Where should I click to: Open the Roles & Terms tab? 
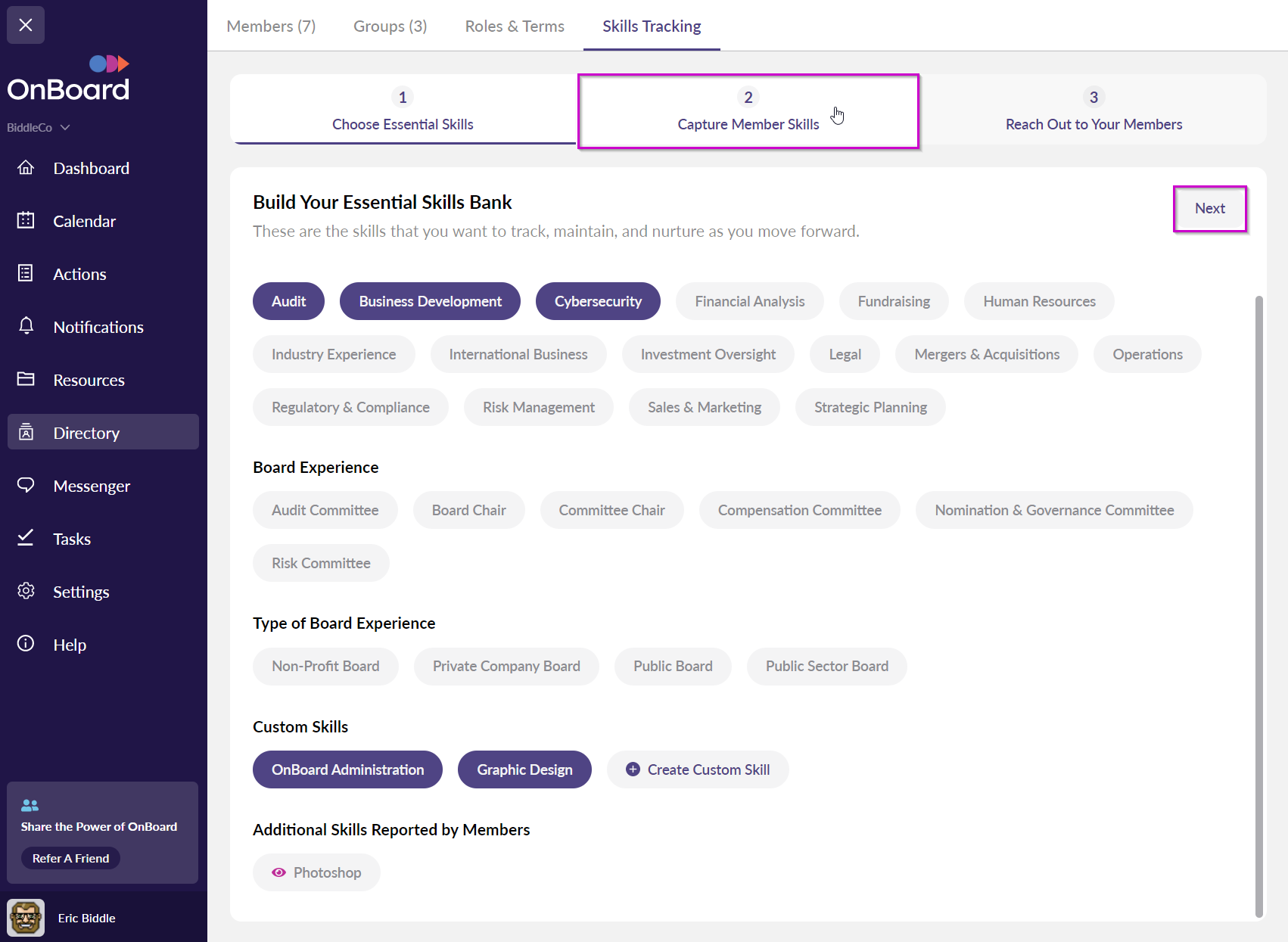[515, 26]
